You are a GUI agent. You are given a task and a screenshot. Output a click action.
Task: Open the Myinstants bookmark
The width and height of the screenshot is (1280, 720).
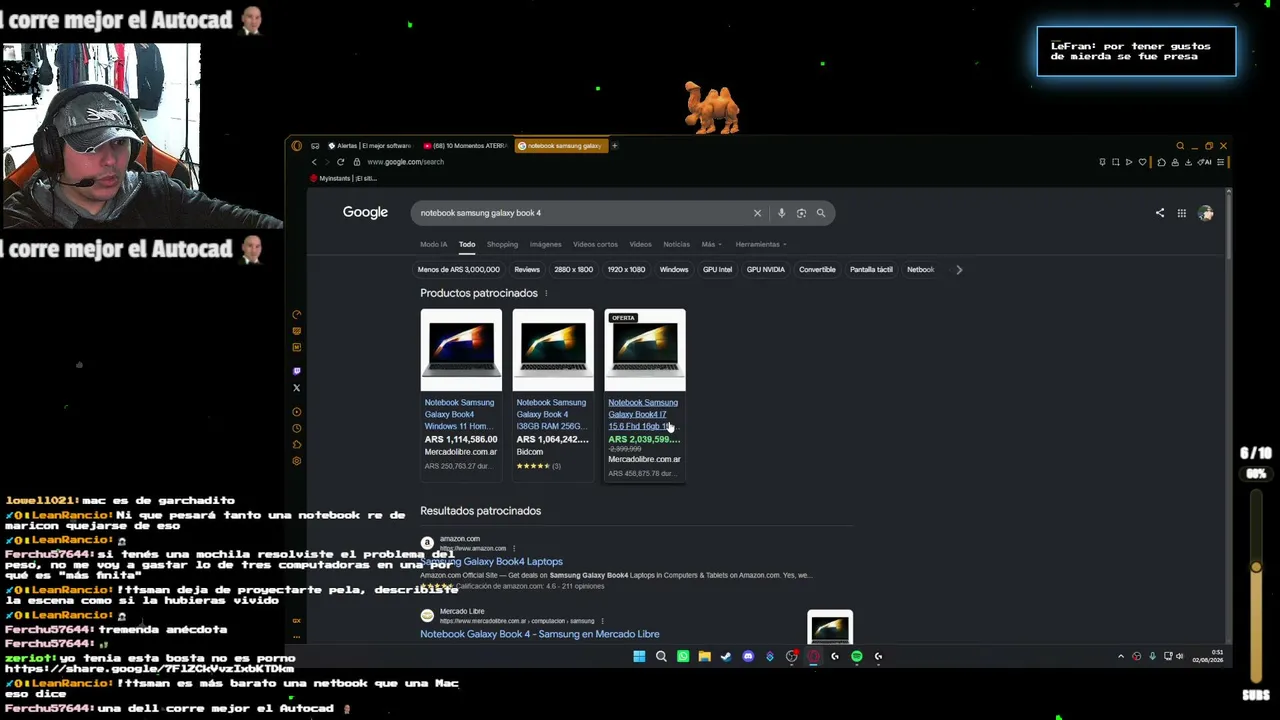tap(343, 178)
